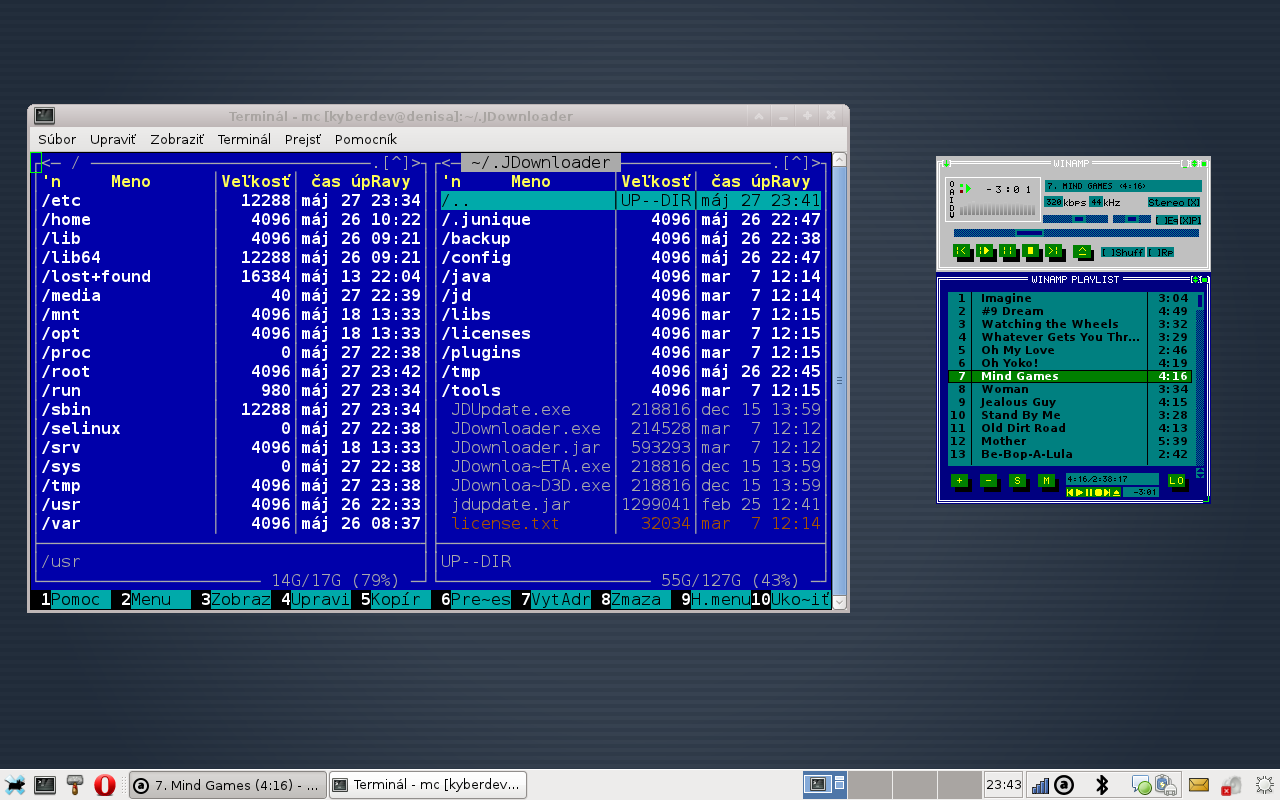
Task: Skip to next track in Winamp
Action: pyautogui.click(x=1053, y=250)
